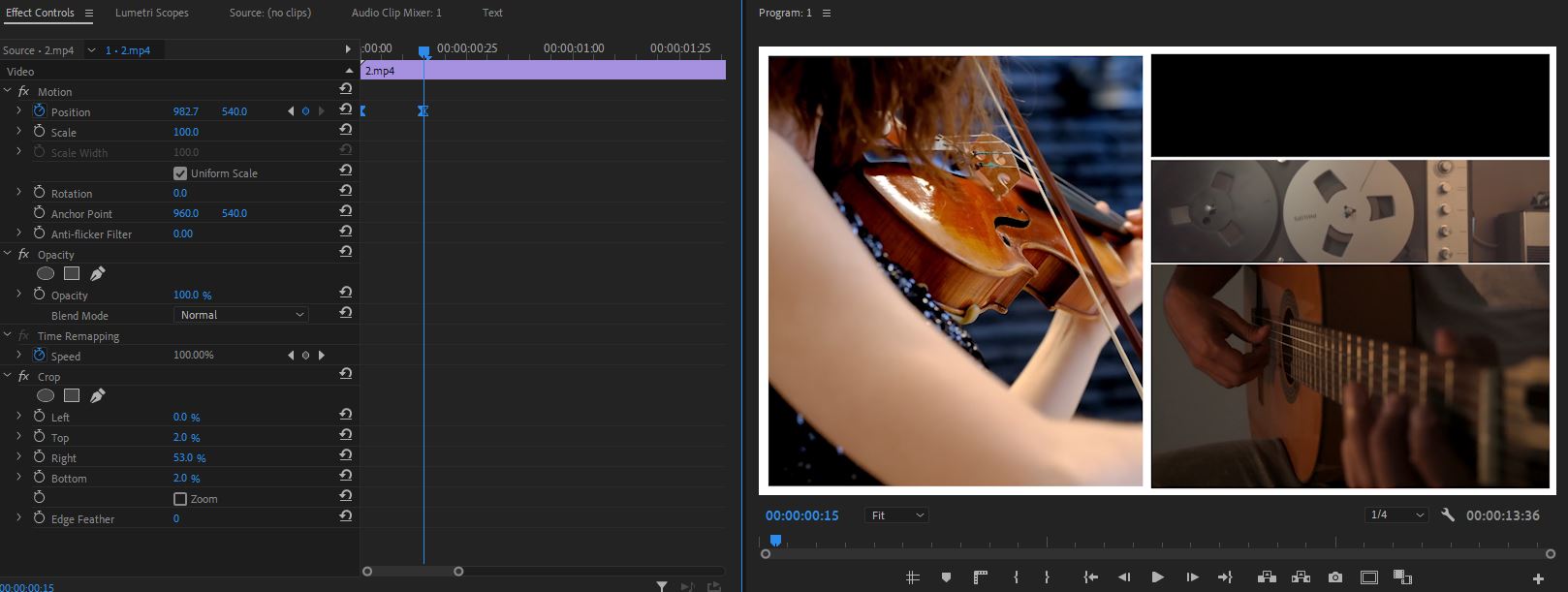Reset the Scale parameter
Screen dimensions: 1568x592
click(x=345, y=130)
